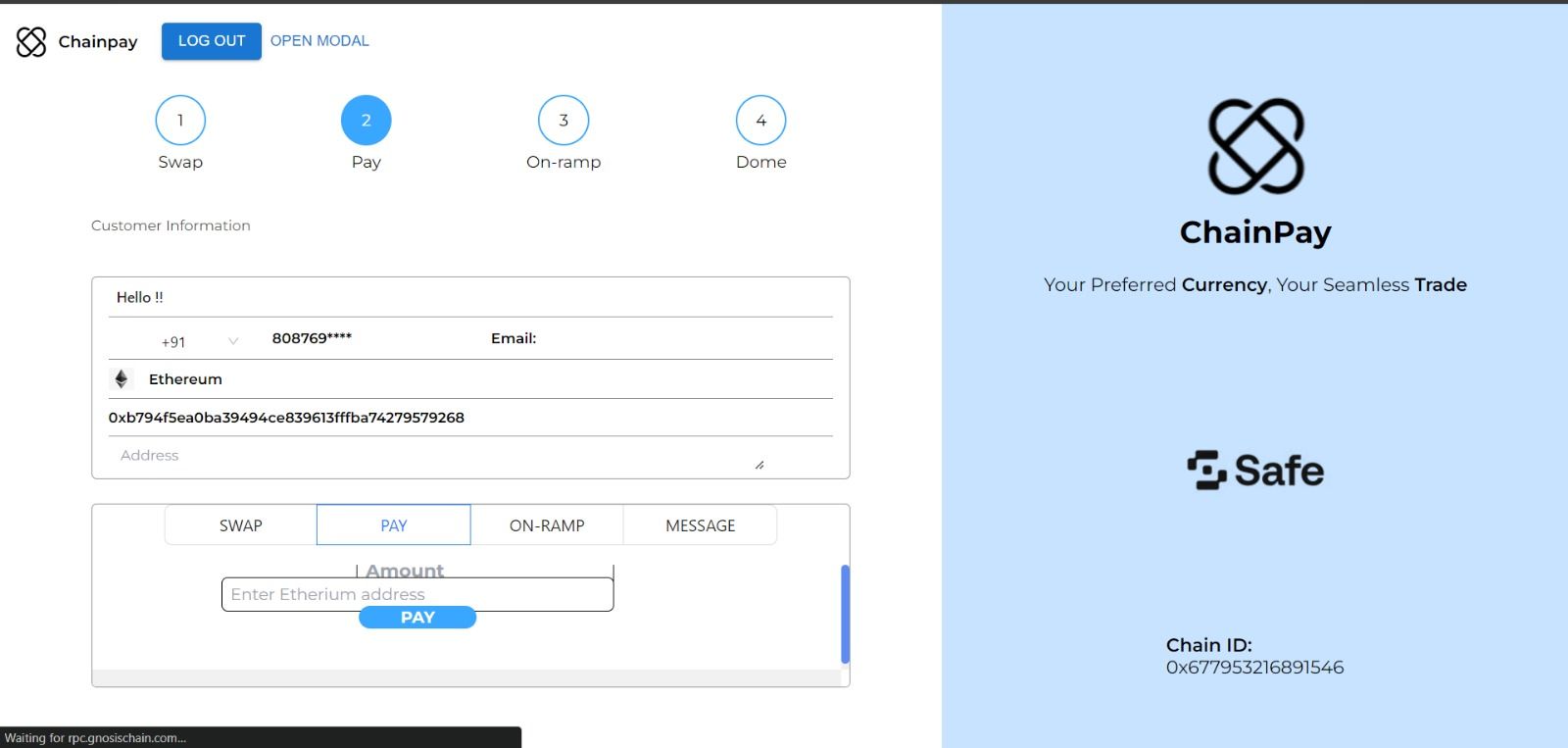Click the tagline Your Preferred Currency text
The height and width of the screenshot is (748, 1568).
(x=1255, y=284)
